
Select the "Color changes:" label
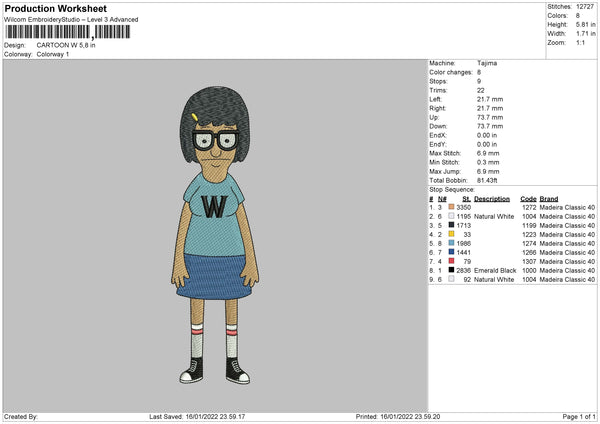451,72
